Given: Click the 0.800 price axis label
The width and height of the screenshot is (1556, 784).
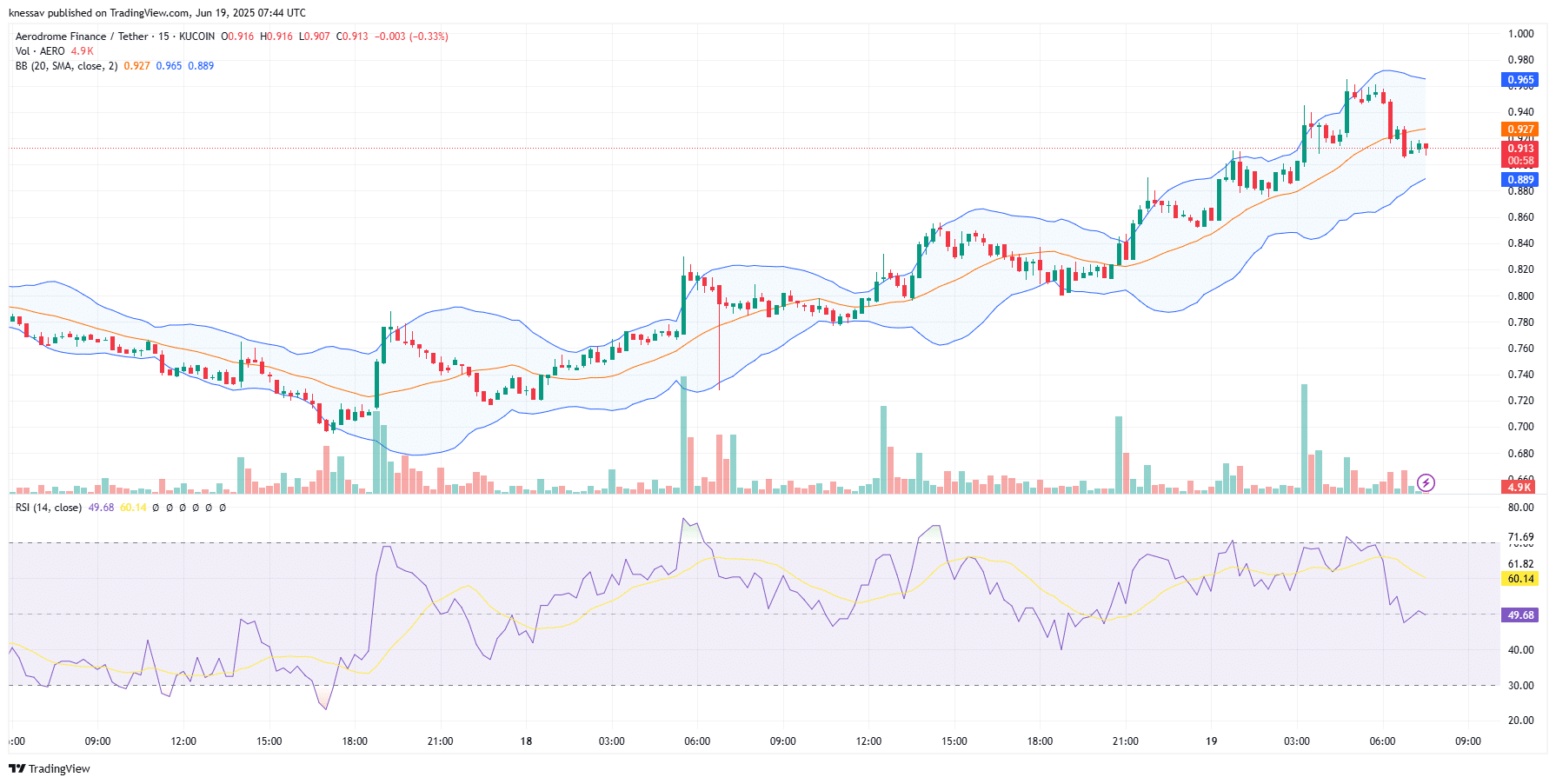Looking at the screenshot, I should (1520, 296).
